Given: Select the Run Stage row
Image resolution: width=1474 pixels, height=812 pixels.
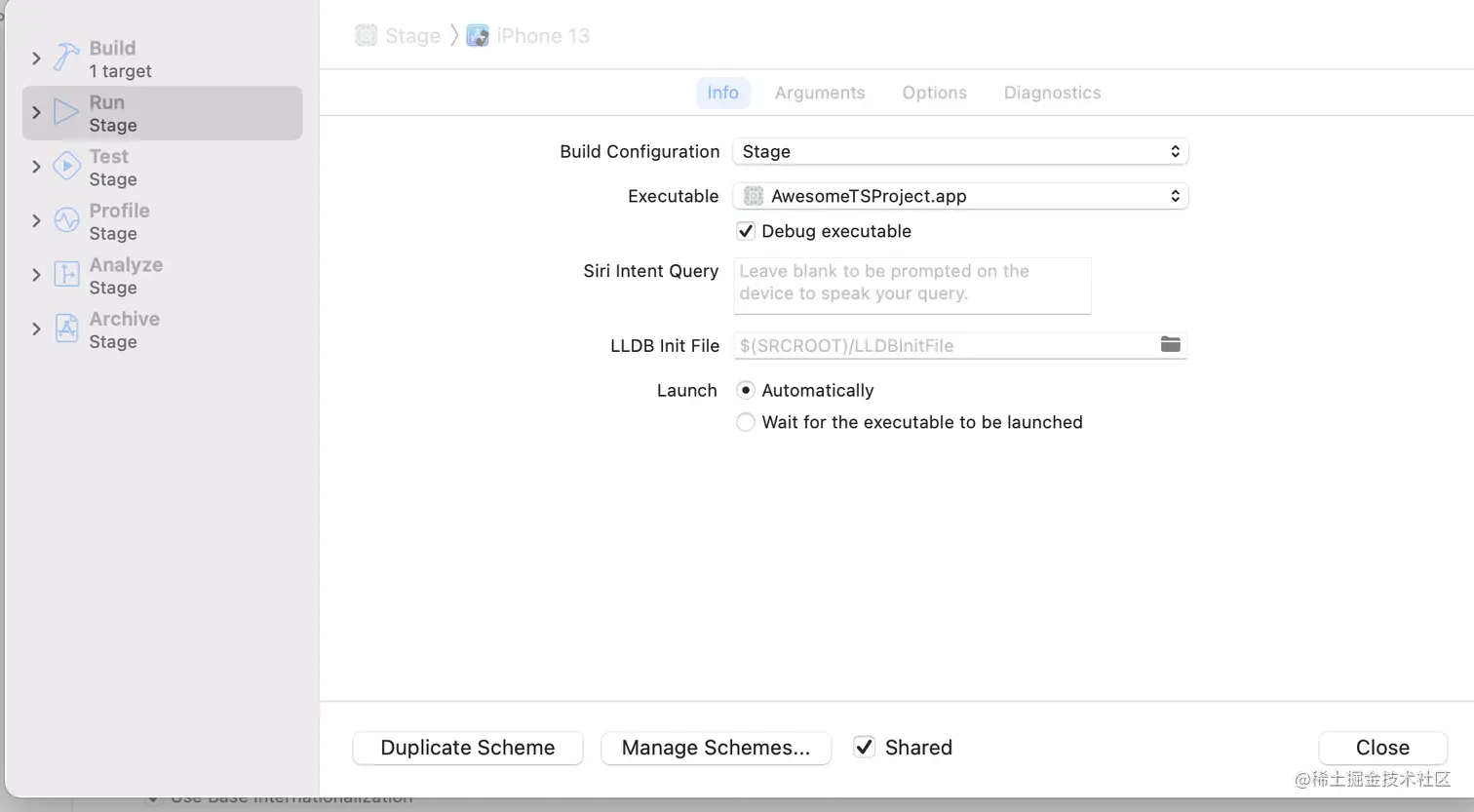Looking at the screenshot, I should pyautogui.click(x=162, y=113).
